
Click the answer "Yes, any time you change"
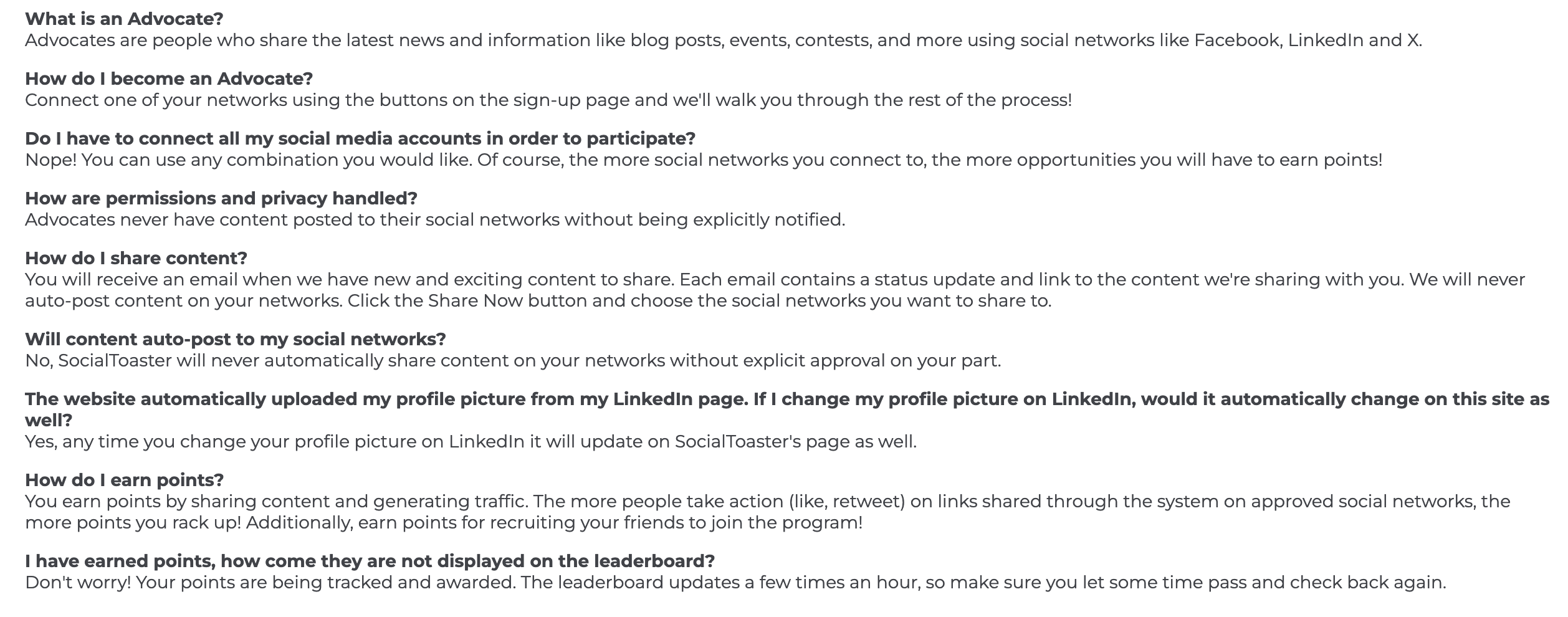pos(471,442)
